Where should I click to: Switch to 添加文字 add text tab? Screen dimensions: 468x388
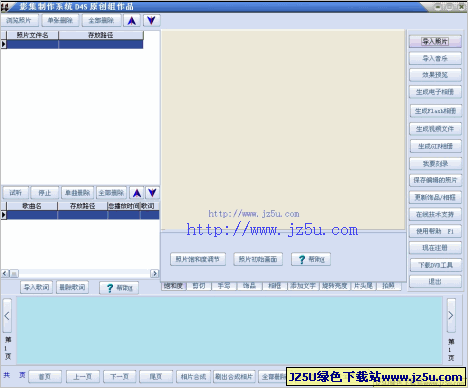pyautogui.click(x=303, y=286)
